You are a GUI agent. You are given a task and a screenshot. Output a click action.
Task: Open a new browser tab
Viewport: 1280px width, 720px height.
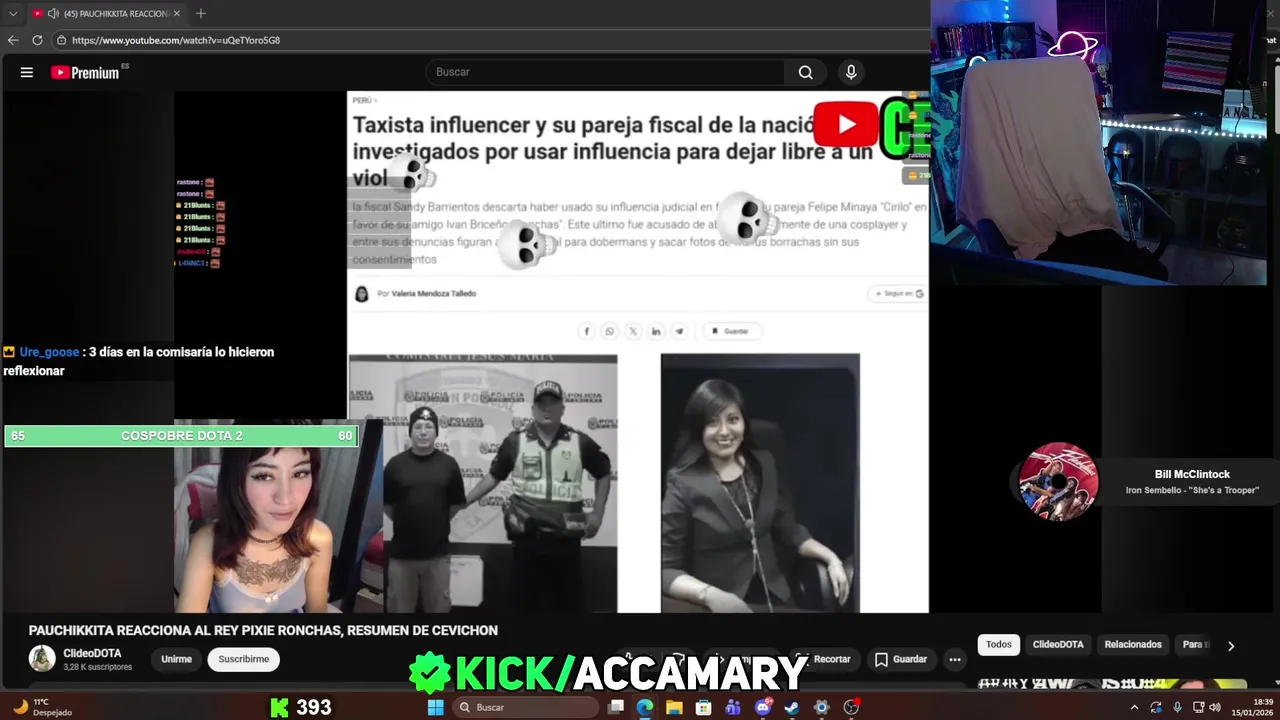coord(201,13)
